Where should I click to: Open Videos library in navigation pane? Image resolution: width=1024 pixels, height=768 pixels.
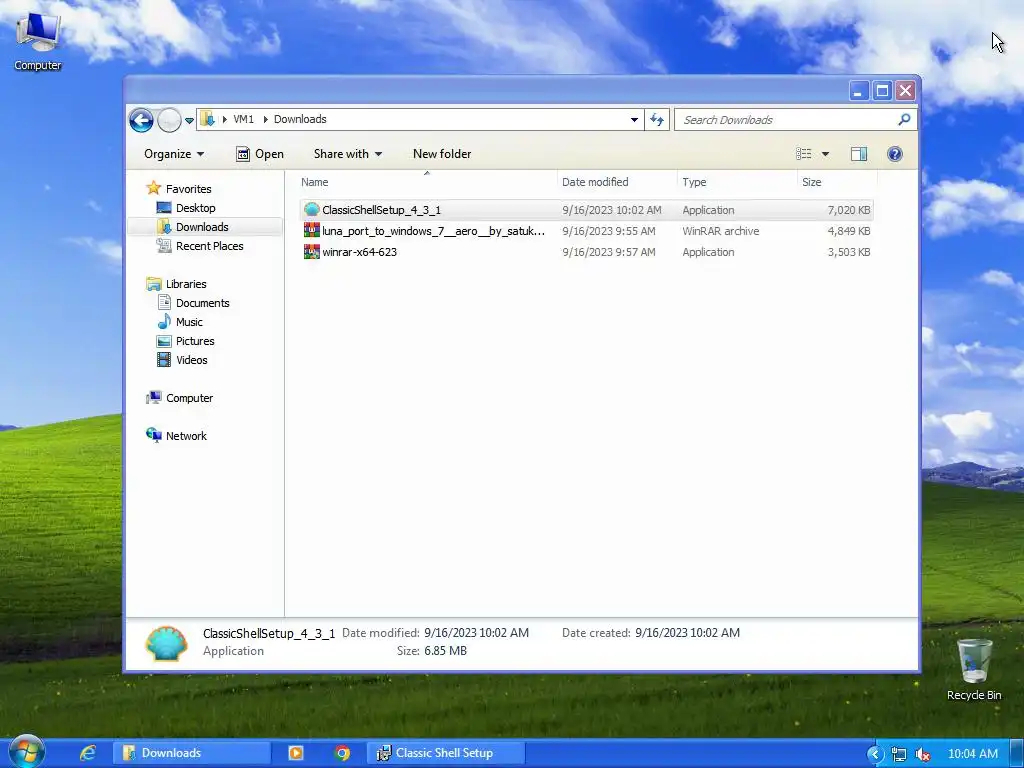[182, 360]
